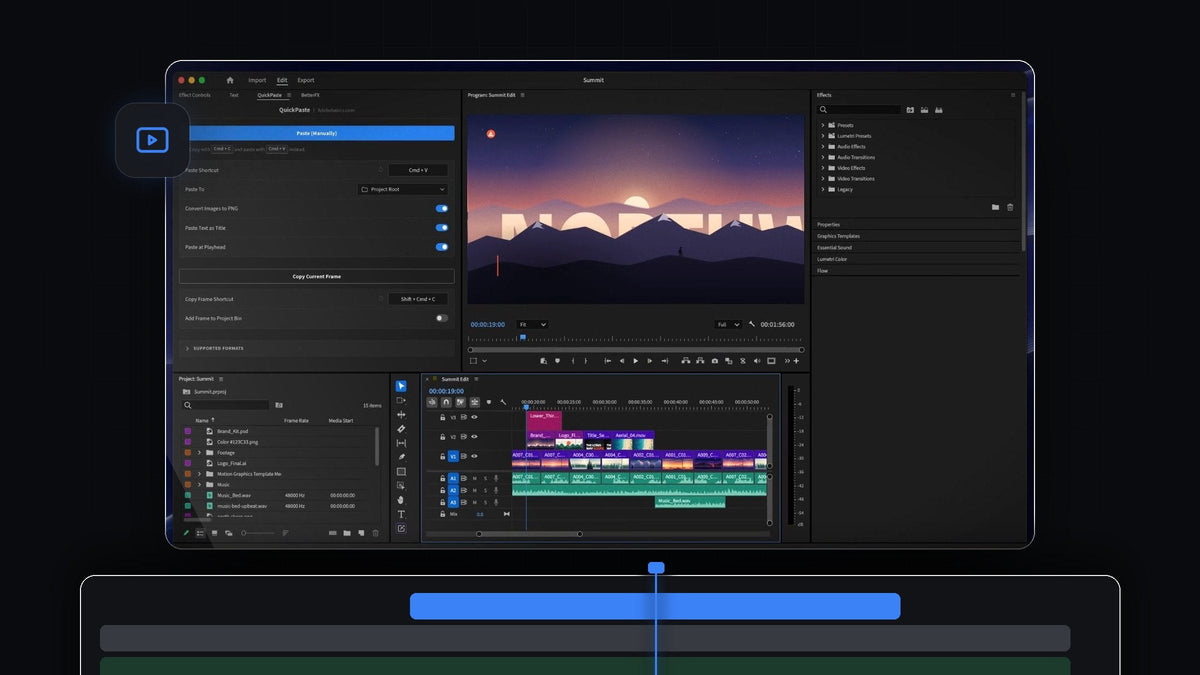Select the Pen tool in tools panel

pos(401,457)
